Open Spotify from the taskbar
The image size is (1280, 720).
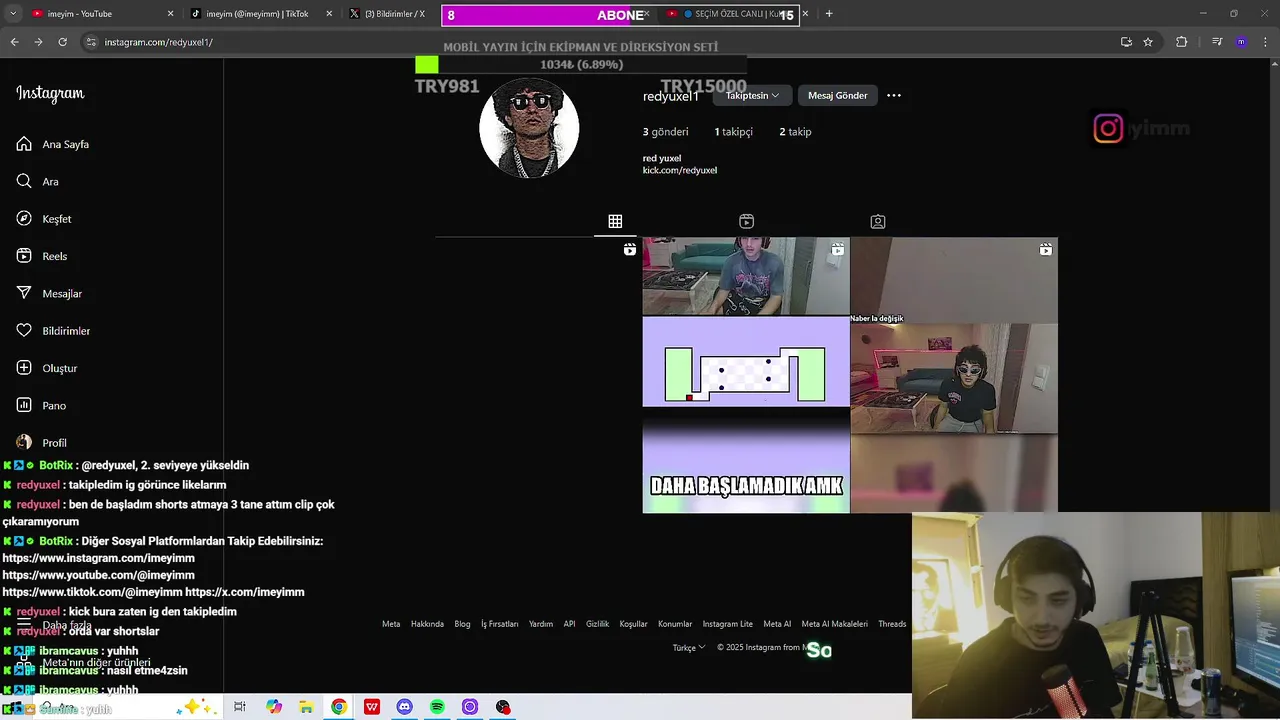437,707
